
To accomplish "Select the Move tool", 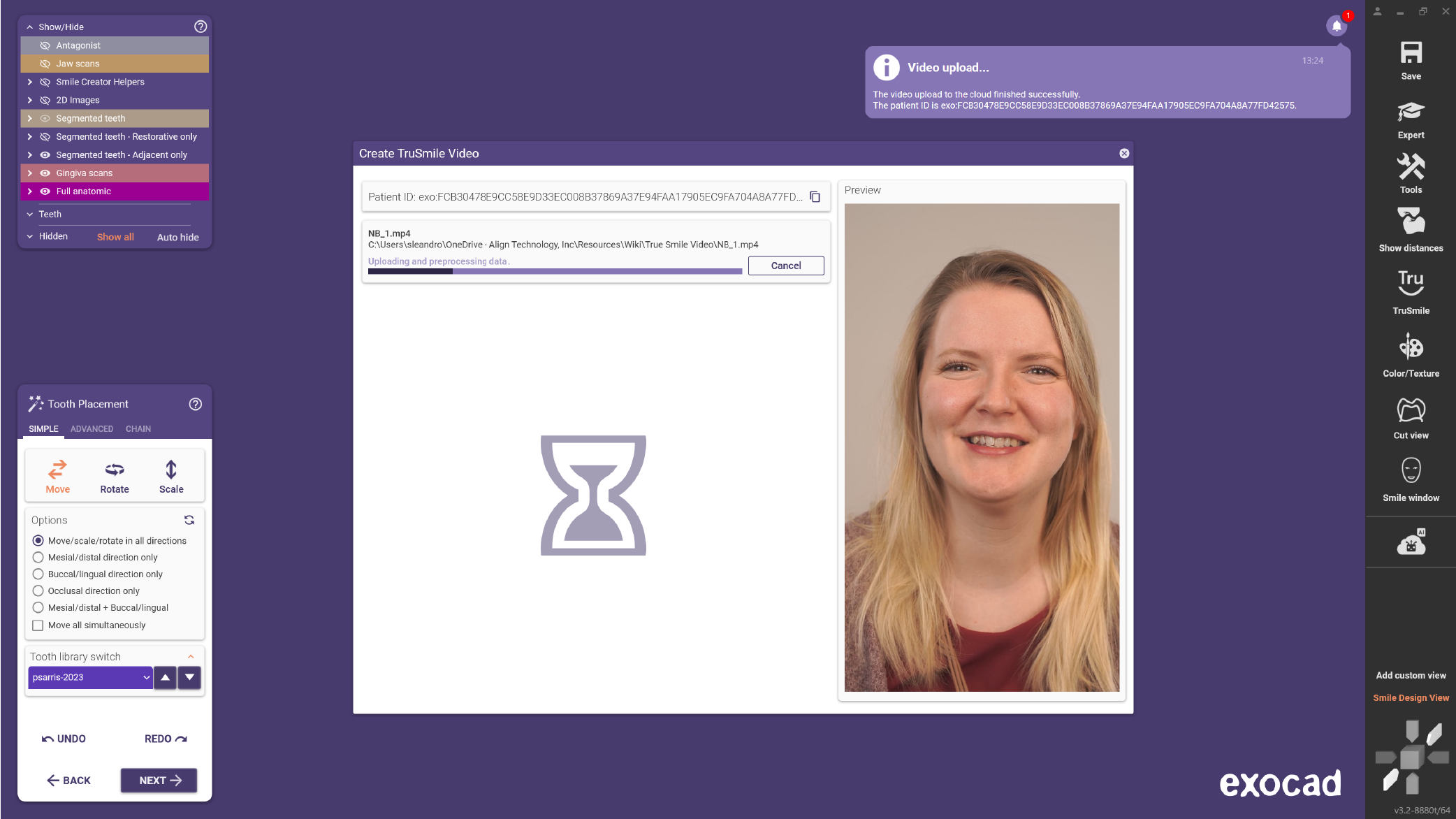I will coord(57,477).
